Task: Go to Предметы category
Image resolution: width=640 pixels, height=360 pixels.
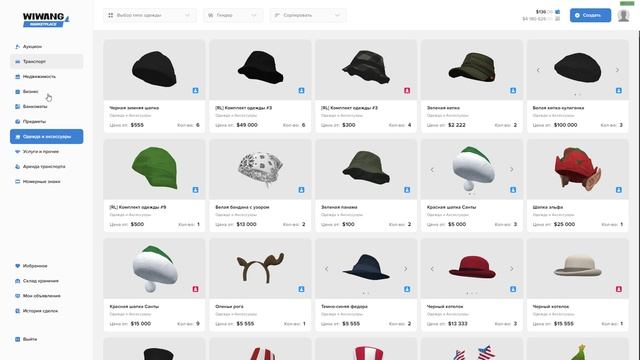Action: point(47,122)
